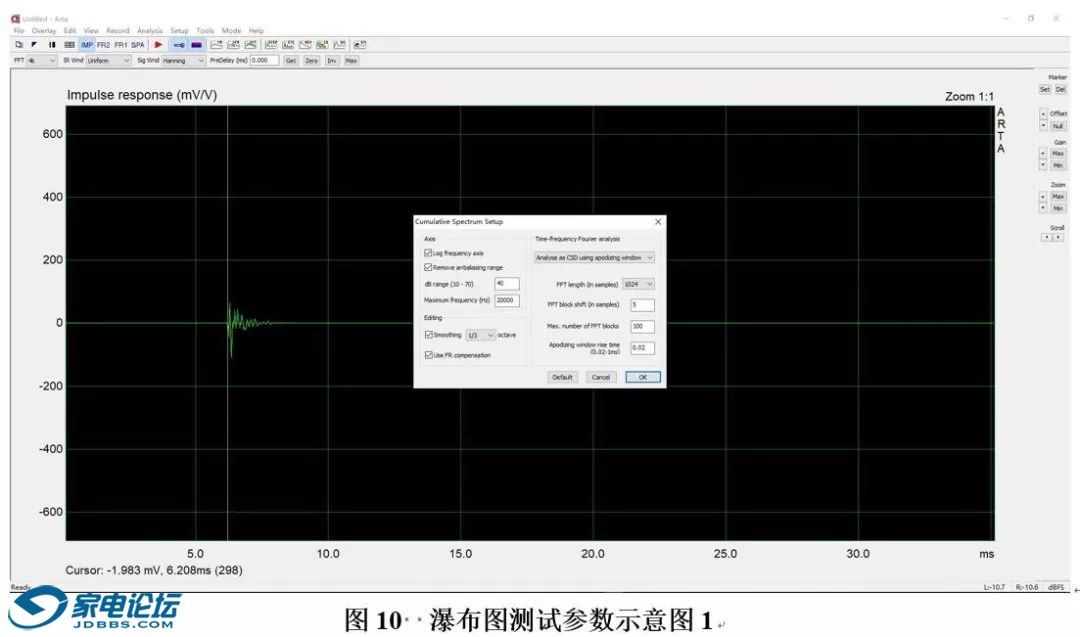Toggle the Log frequency axis checkbox

click(x=429, y=253)
